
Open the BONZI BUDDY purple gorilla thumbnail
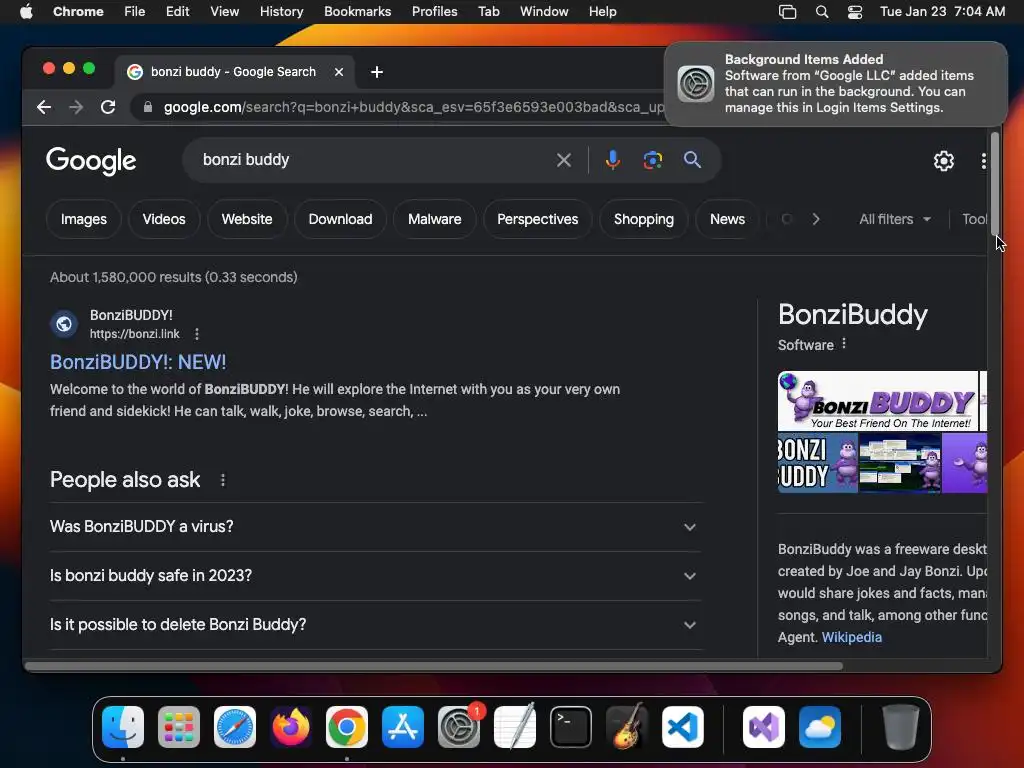click(x=818, y=463)
